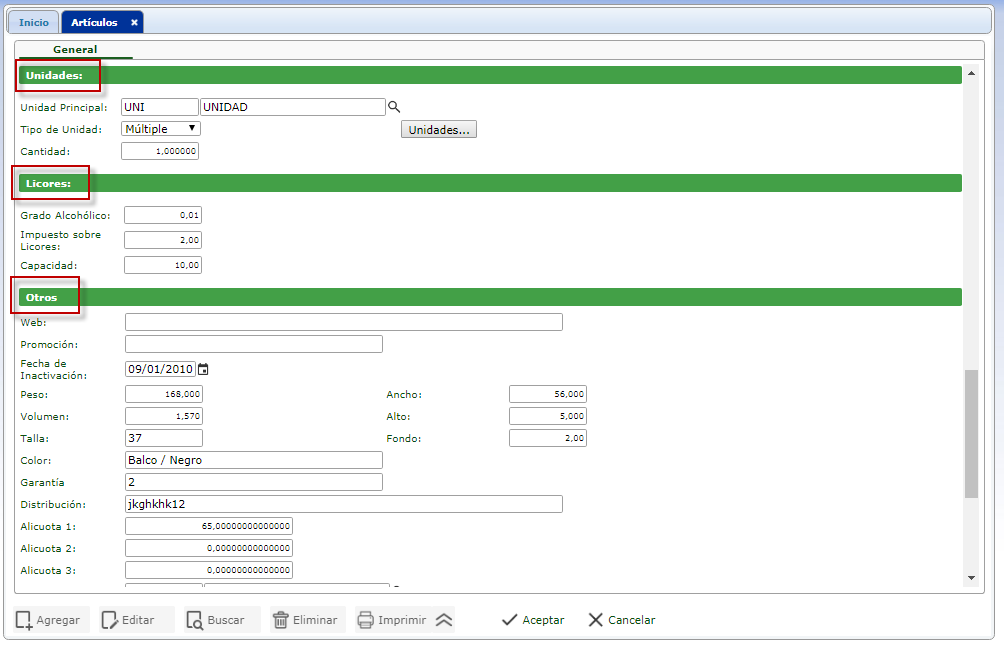Click the Grado Alcohólico field

163,215
